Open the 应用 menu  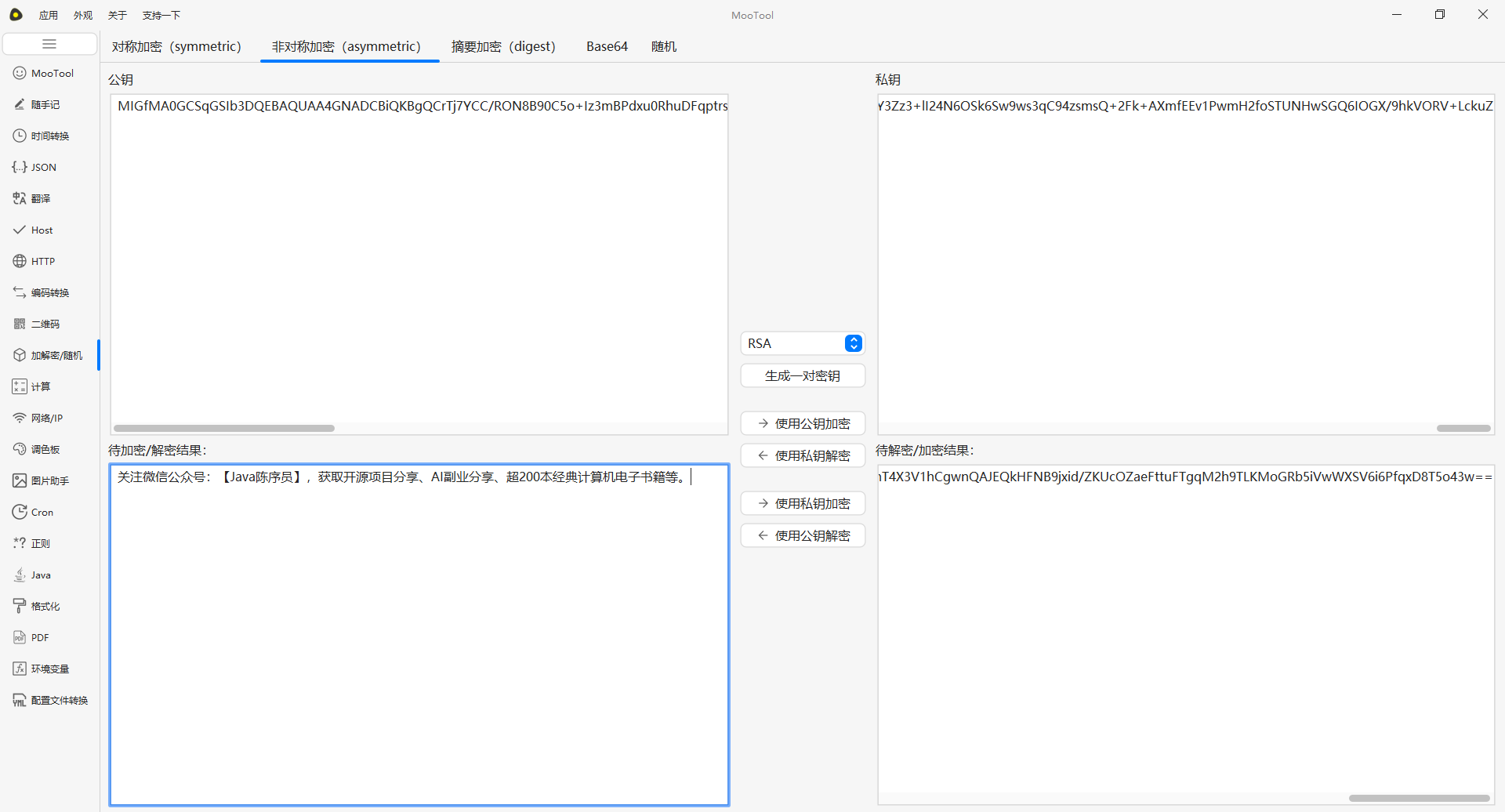49,15
